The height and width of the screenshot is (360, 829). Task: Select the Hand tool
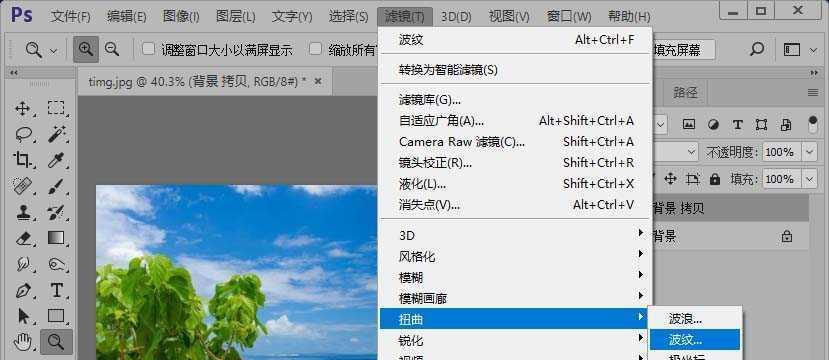[x=23, y=341]
